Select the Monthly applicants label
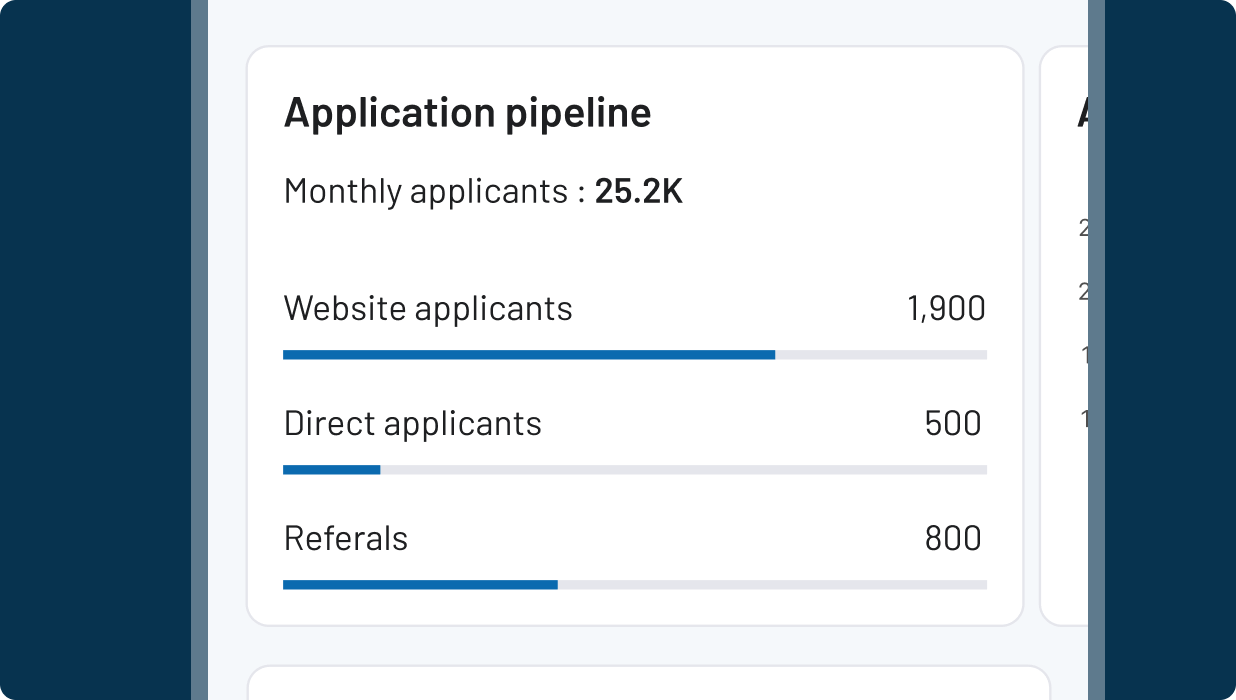The height and width of the screenshot is (700, 1236). coord(434,191)
